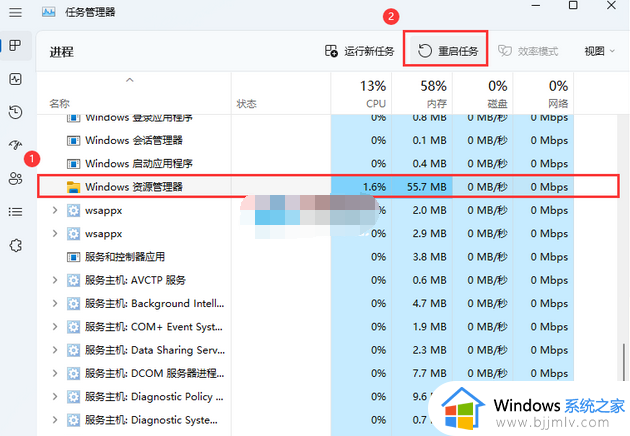Click the Windows 启动应用程序 app icon
This screenshot has height=436, width=630.
point(73,164)
